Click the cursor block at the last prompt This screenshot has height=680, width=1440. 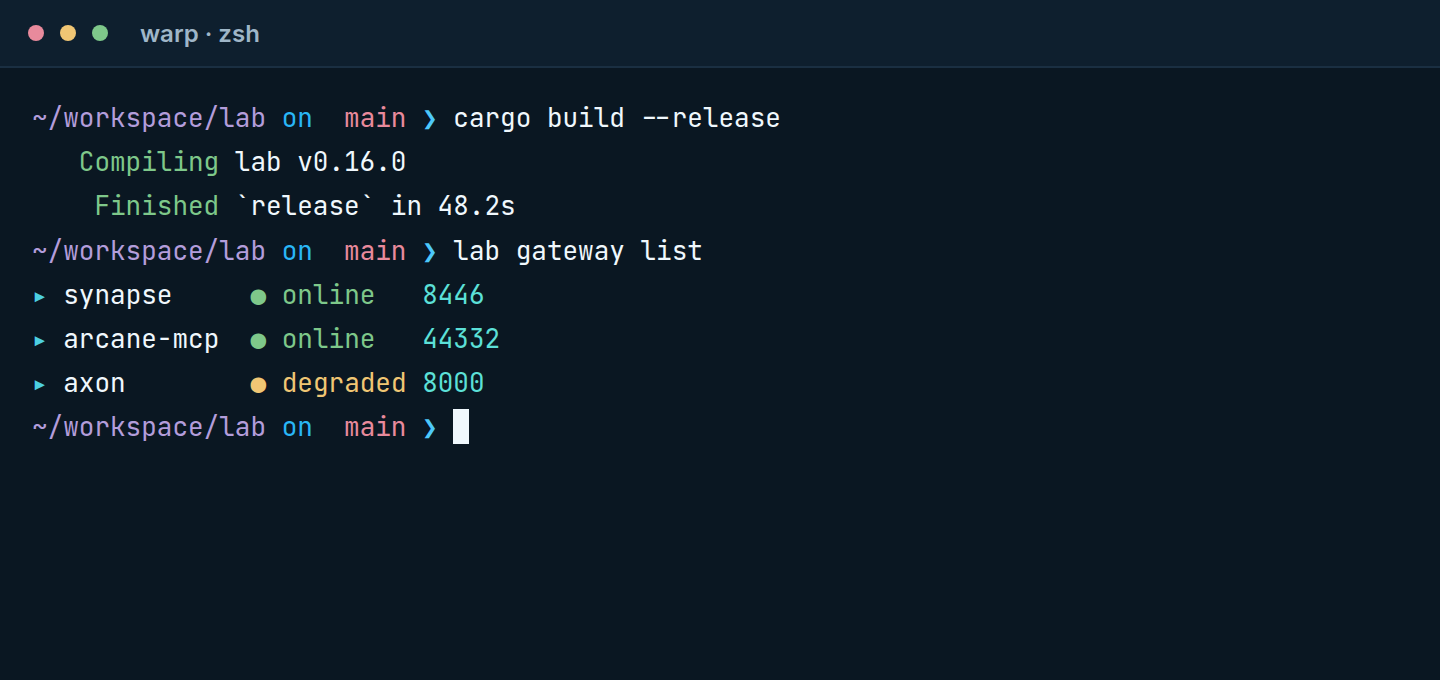pyautogui.click(x=461, y=427)
